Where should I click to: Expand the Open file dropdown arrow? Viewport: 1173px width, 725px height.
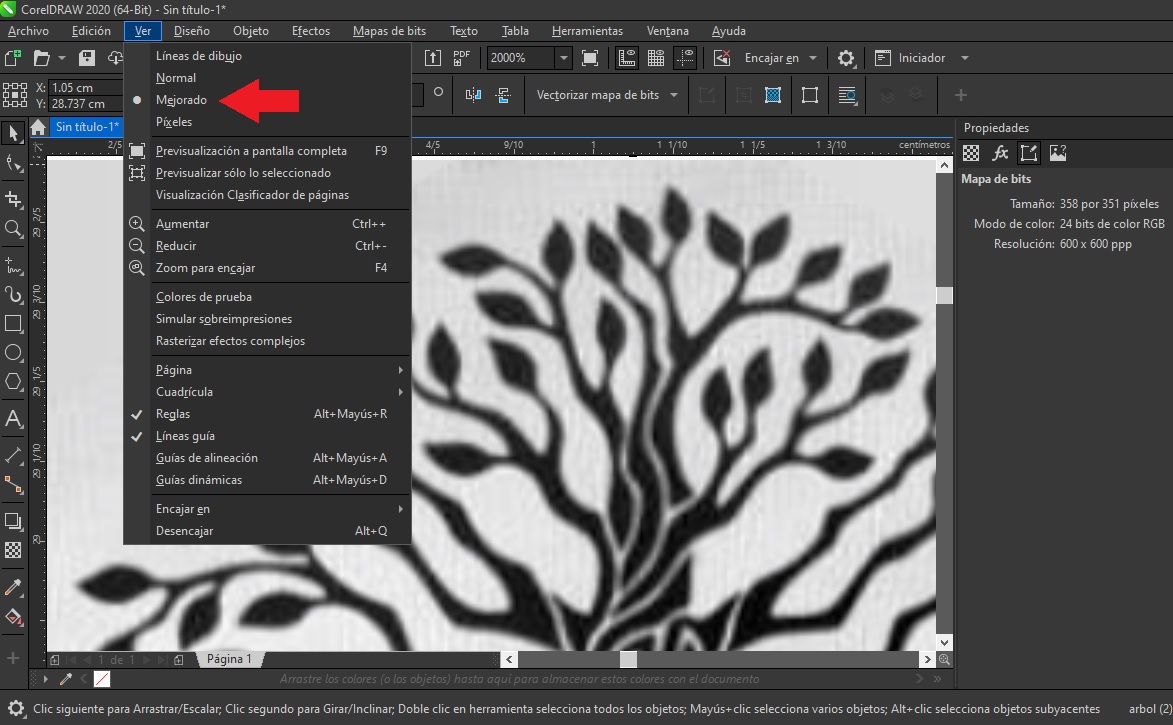(x=61, y=58)
